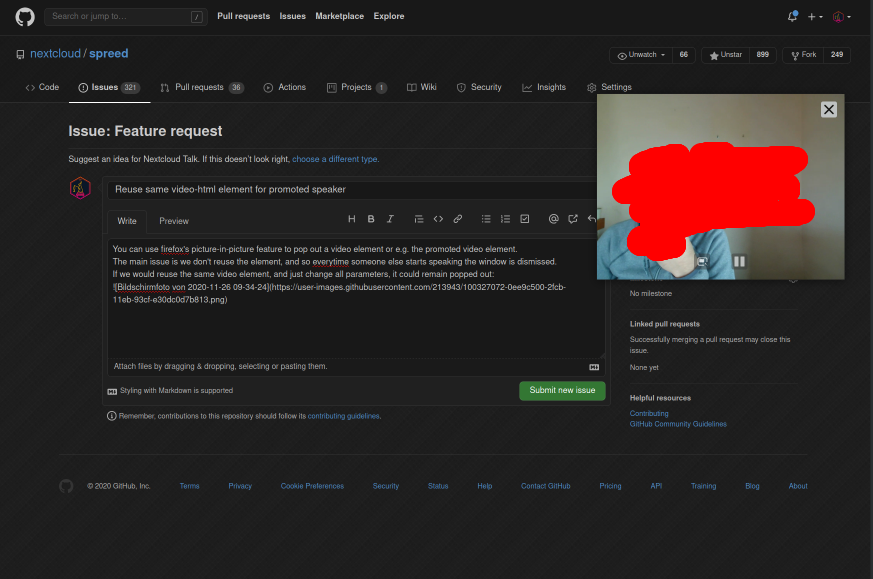The height and width of the screenshot is (579, 873).
Task: View the 66 watchers count
Action: [684, 55]
